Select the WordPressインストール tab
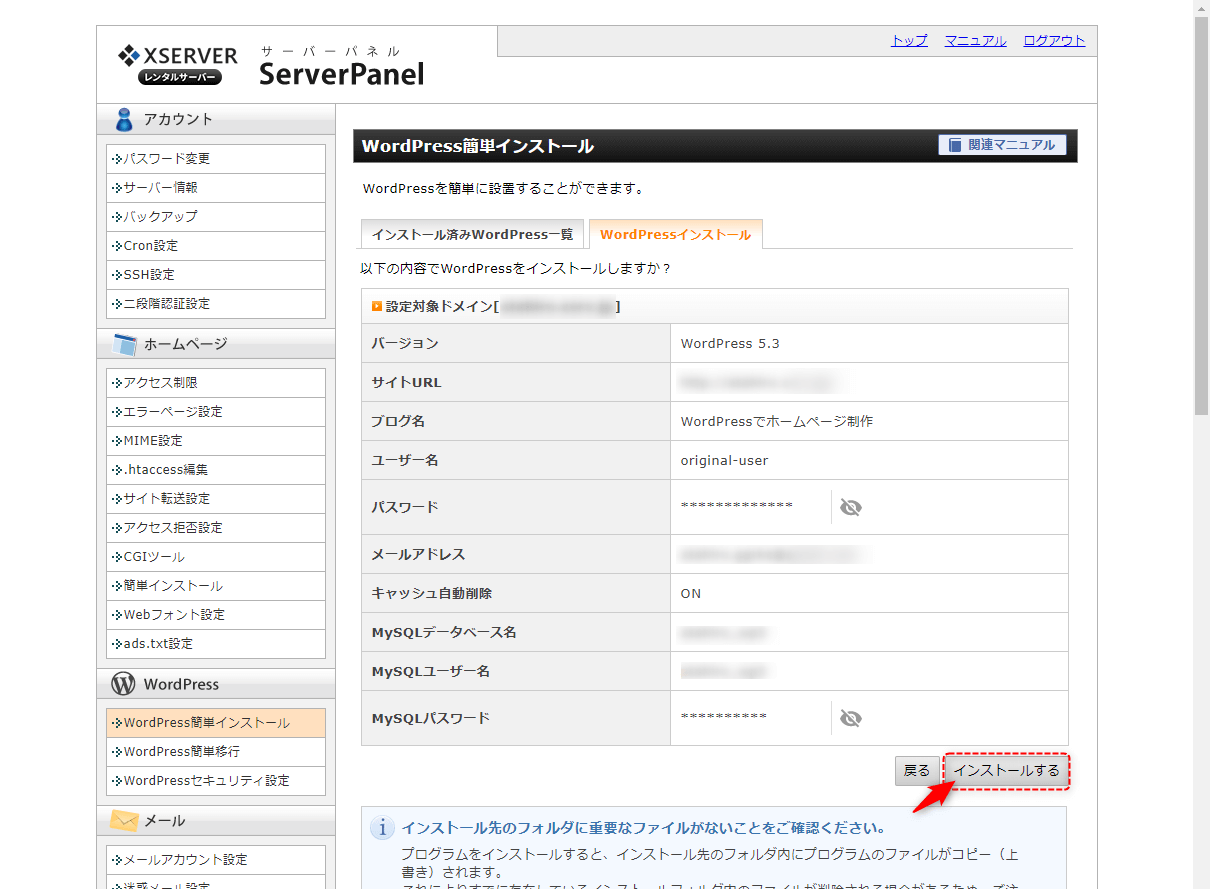 coord(675,234)
